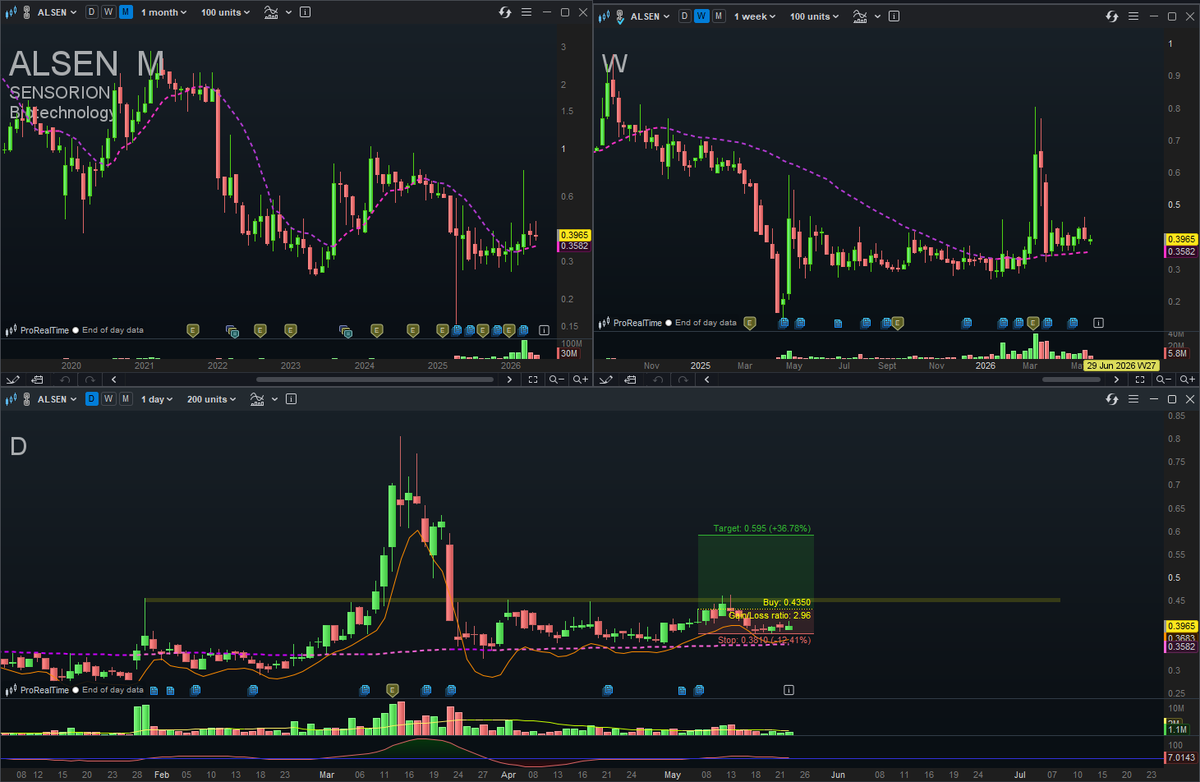This screenshot has width=1200, height=782.
Task: Open ALSEN ticker dropdown in daily chart
Action: coord(57,399)
